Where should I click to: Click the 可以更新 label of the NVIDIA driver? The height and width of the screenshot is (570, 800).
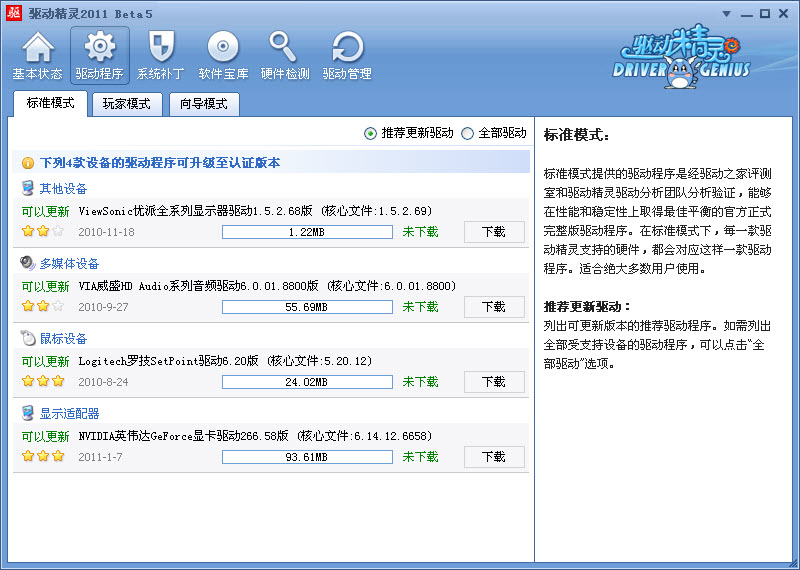pyautogui.click(x=45, y=436)
